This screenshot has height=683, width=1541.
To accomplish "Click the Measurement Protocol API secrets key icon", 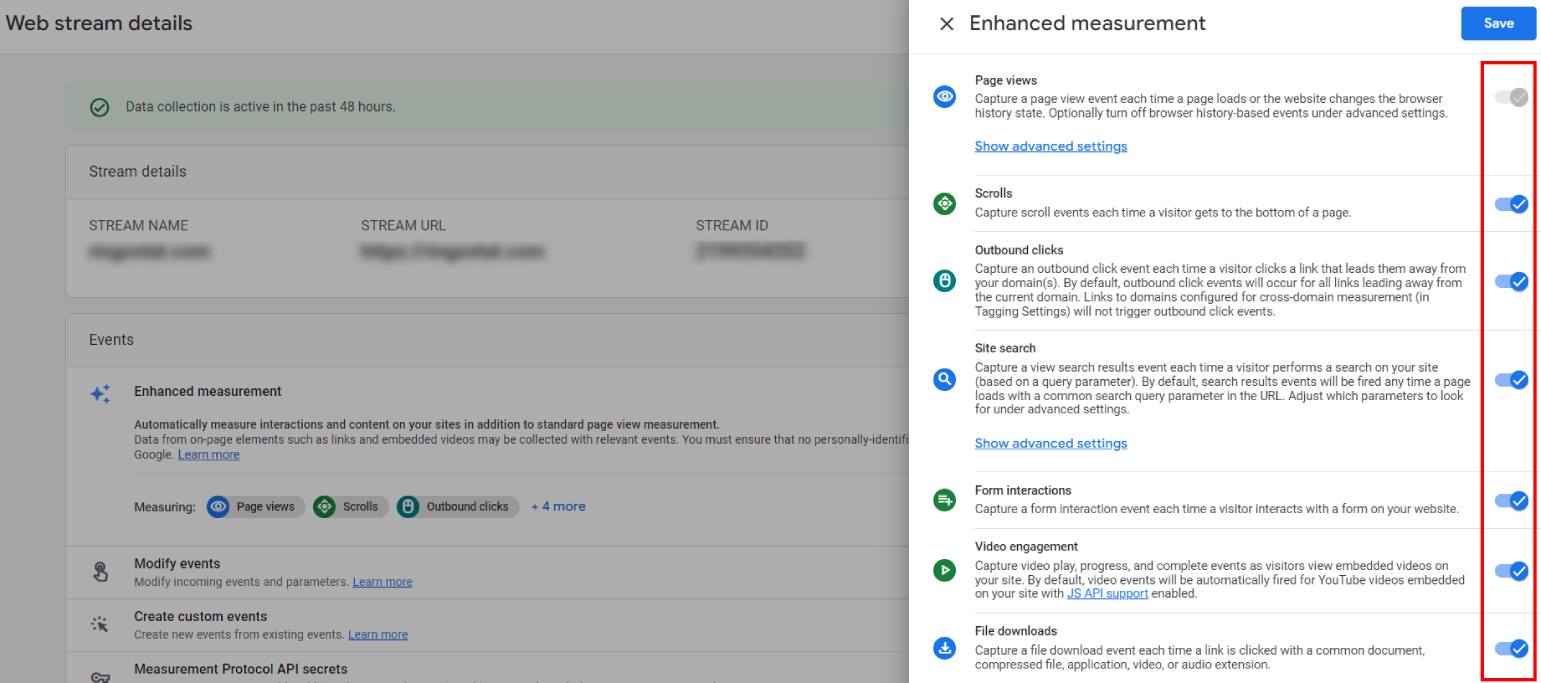I will [100, 676].
